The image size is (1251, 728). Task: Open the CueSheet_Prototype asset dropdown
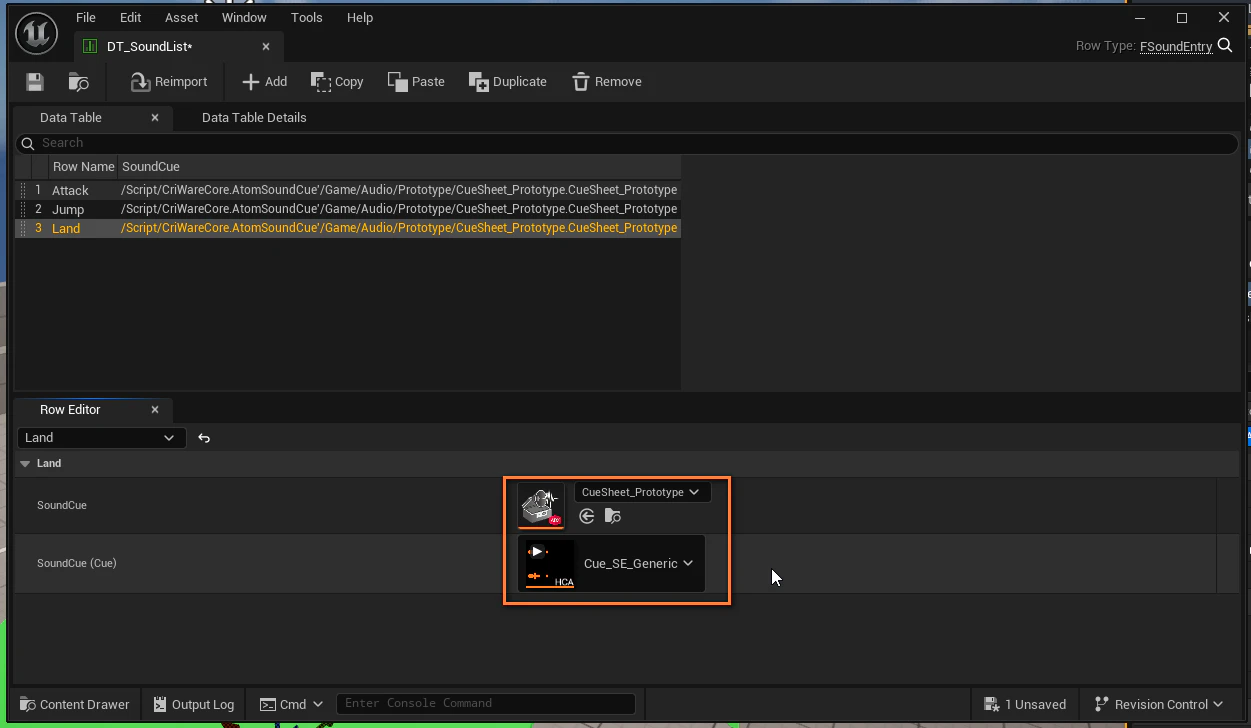click(642, 492)
